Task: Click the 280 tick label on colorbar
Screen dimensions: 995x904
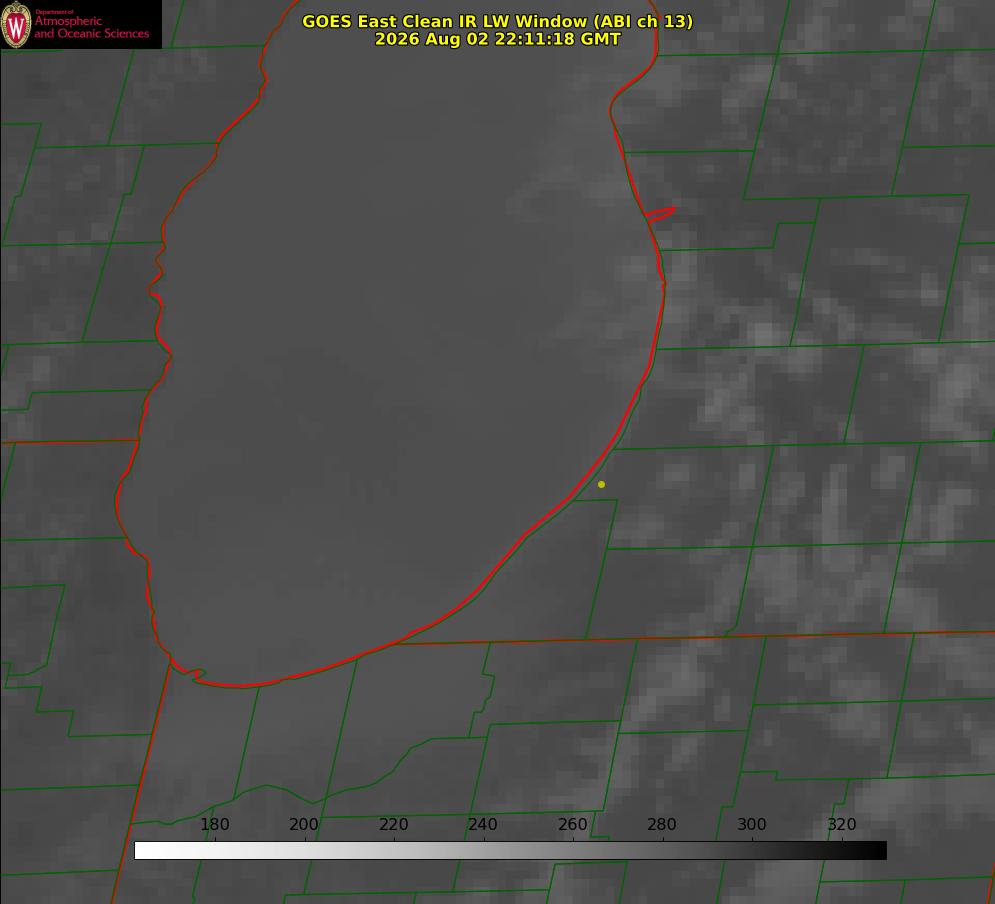Action: (x=662, y=824)
